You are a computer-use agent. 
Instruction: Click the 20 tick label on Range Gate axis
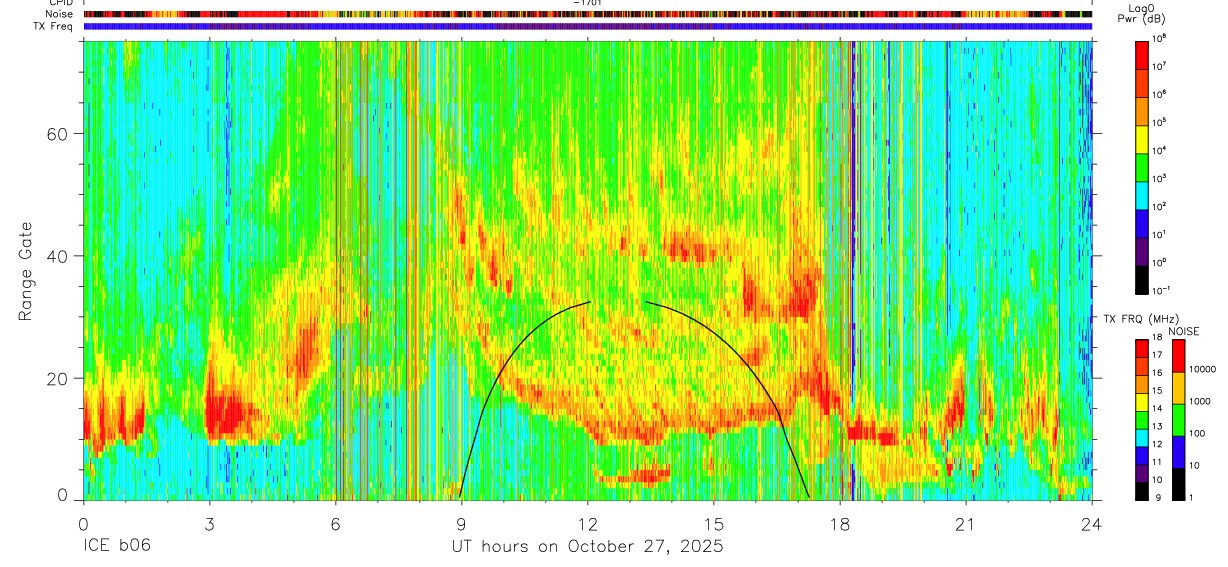[x=60, y=378]
